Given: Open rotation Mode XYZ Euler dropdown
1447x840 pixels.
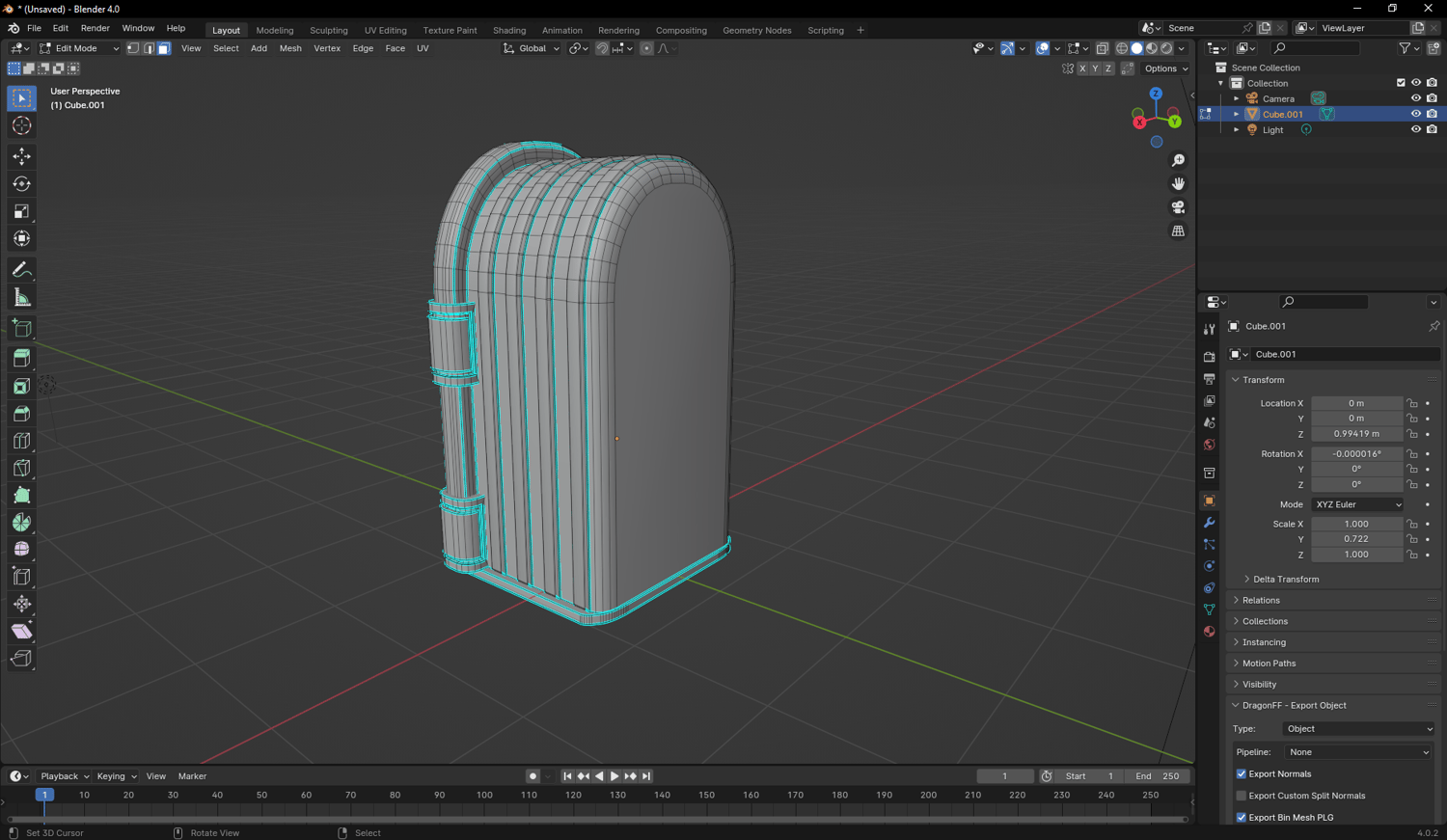Looking at the screenshot, I should (x=1357, y=504).
